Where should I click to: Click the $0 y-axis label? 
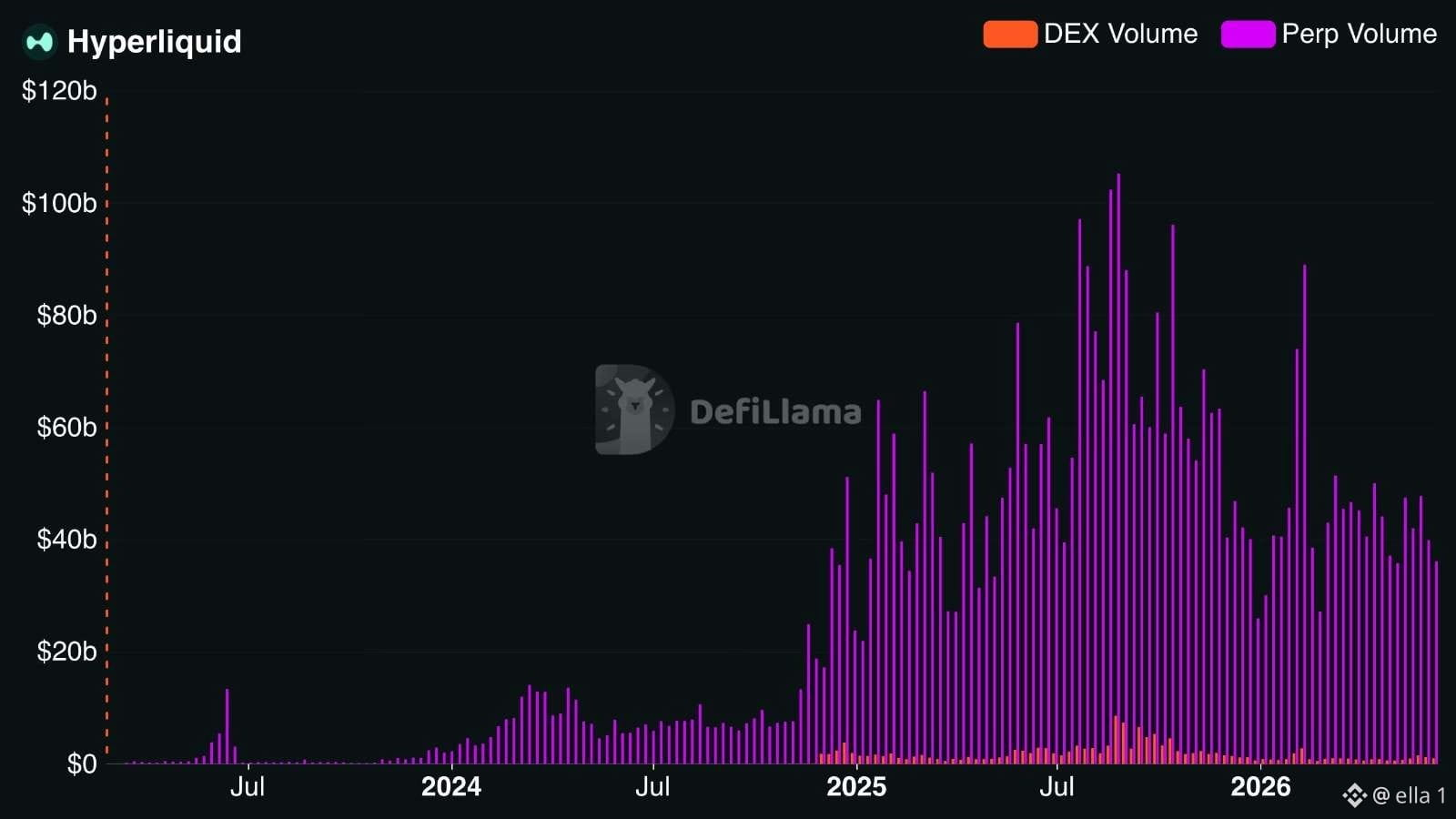82,763
